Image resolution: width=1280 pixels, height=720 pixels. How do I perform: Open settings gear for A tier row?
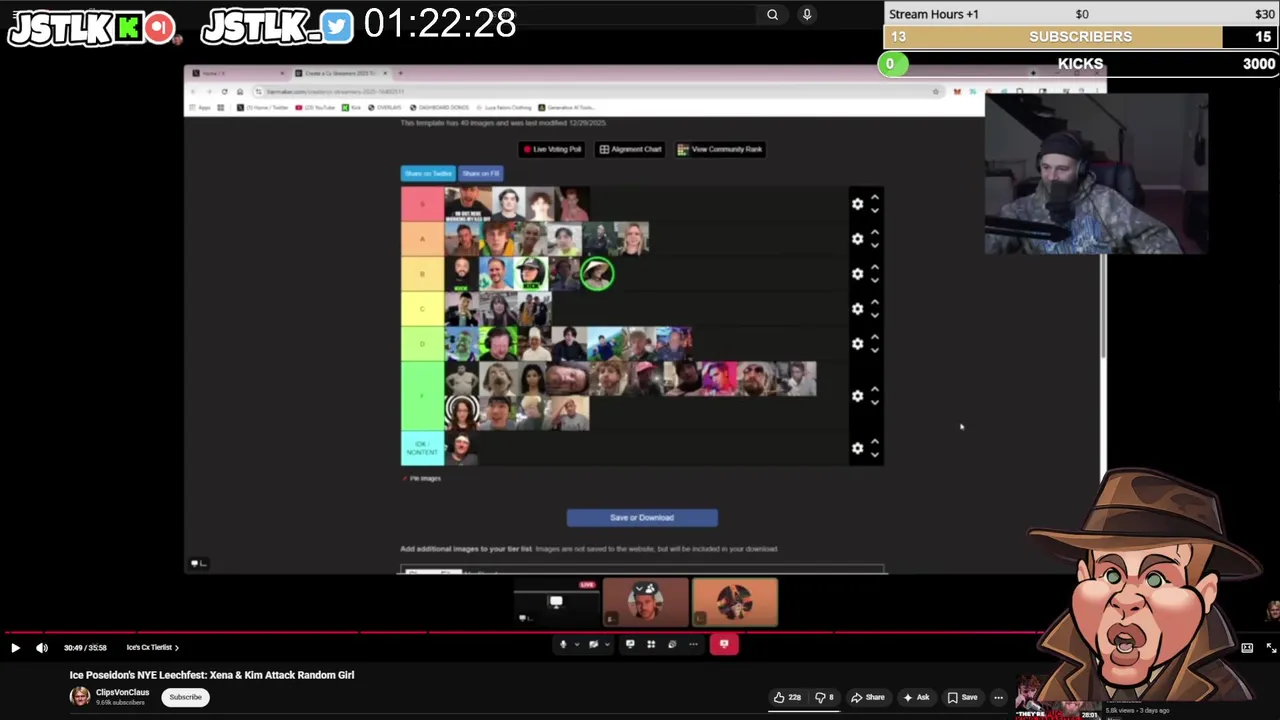tap(857, 239)
